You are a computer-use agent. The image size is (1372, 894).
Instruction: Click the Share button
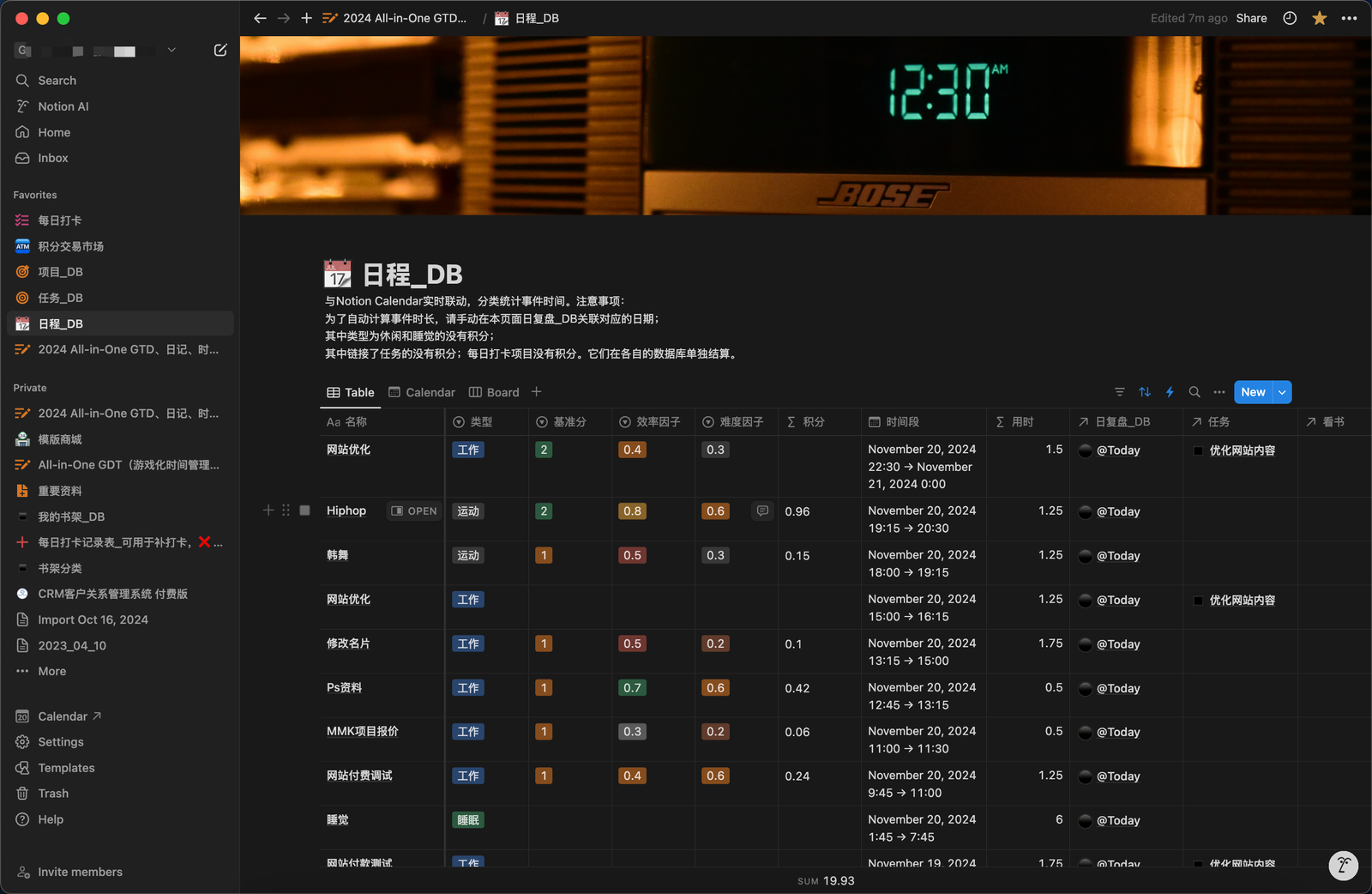point(1251,18)
